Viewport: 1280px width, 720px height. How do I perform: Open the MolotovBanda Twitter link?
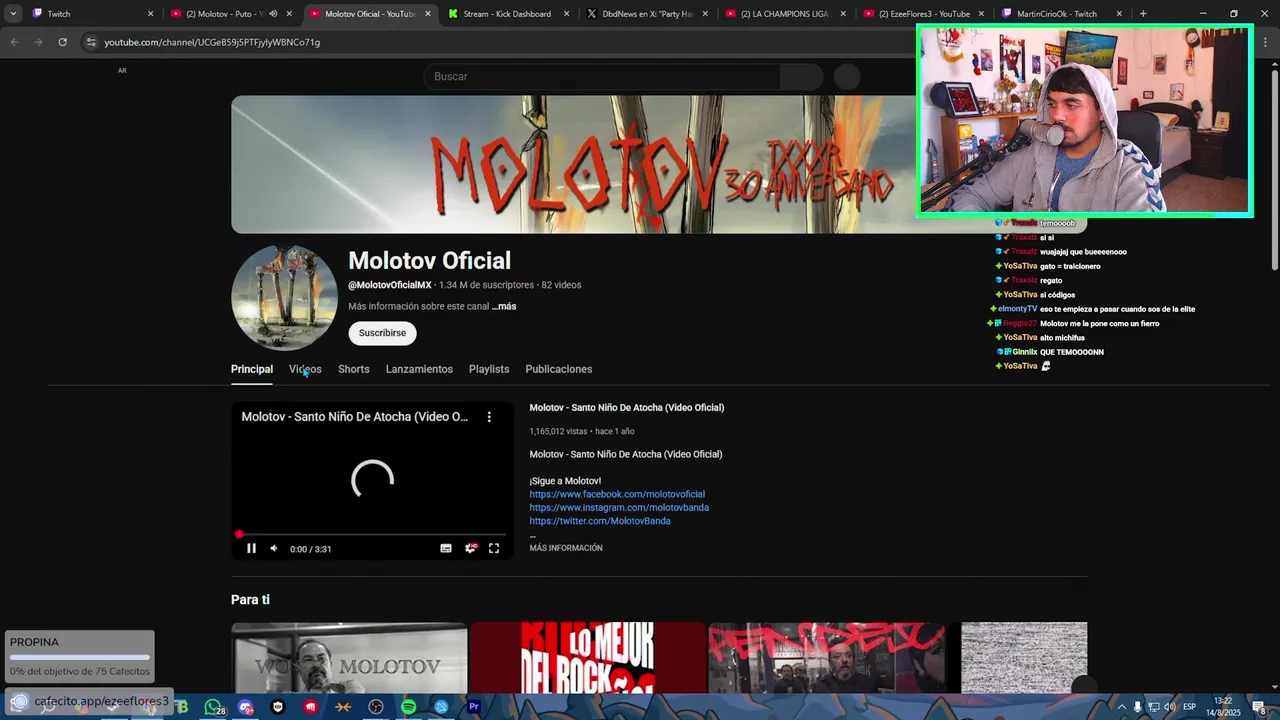[600, 521]
